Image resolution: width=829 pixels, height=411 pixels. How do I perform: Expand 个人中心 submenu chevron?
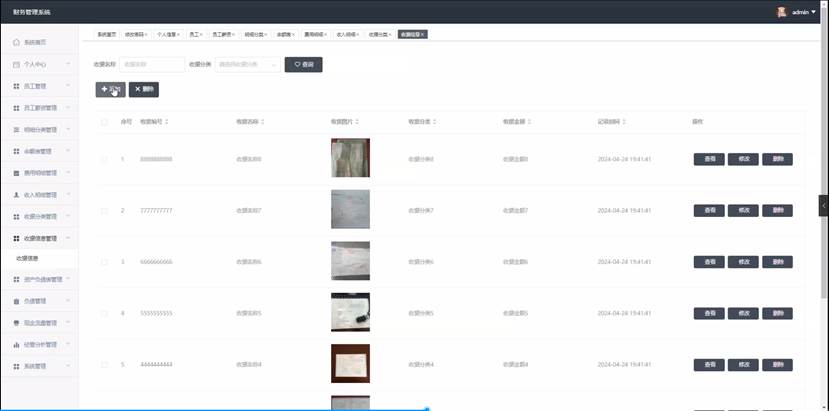coord(68,64)
